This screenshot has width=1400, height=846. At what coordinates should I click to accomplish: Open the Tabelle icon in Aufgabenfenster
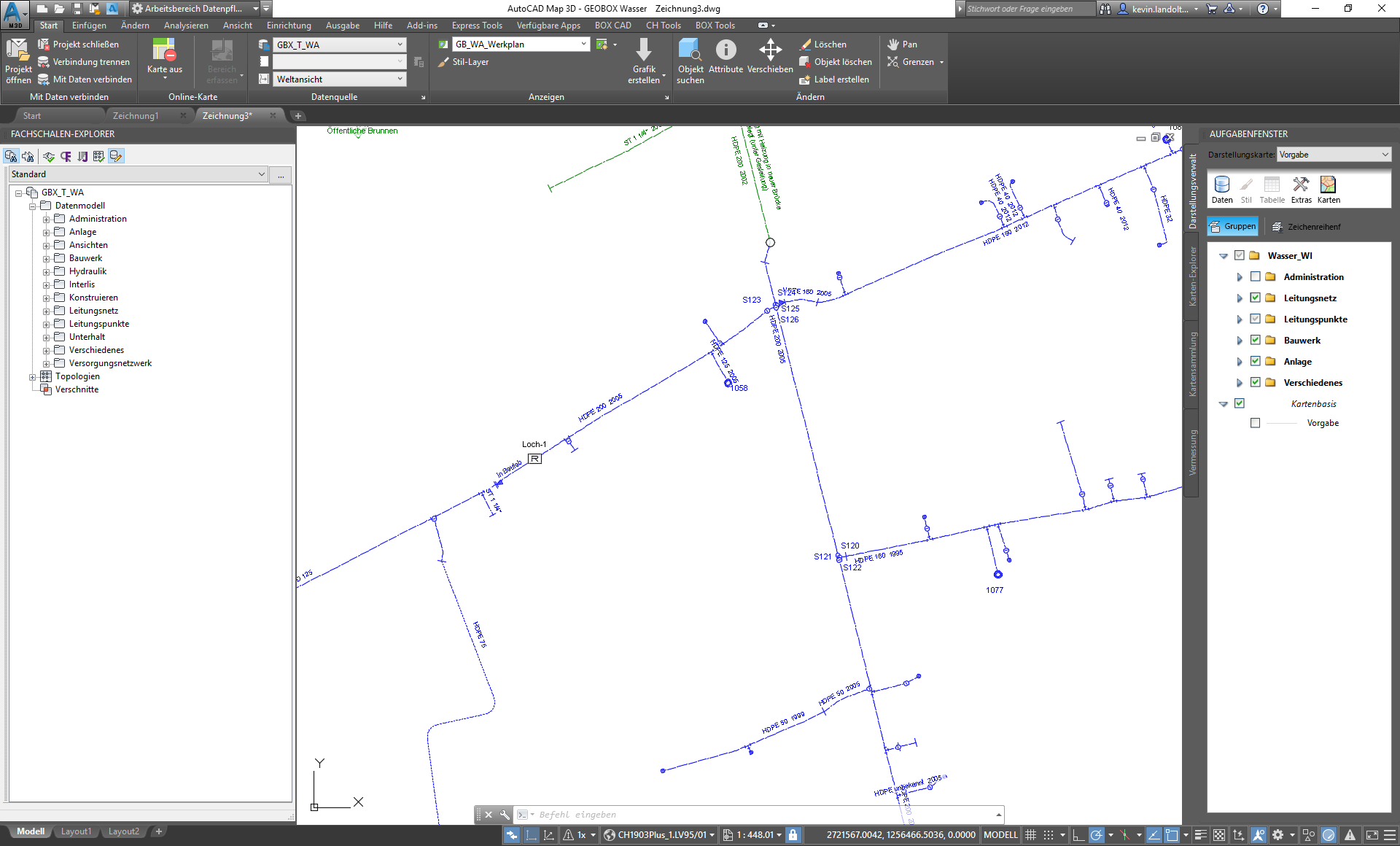1272,190
